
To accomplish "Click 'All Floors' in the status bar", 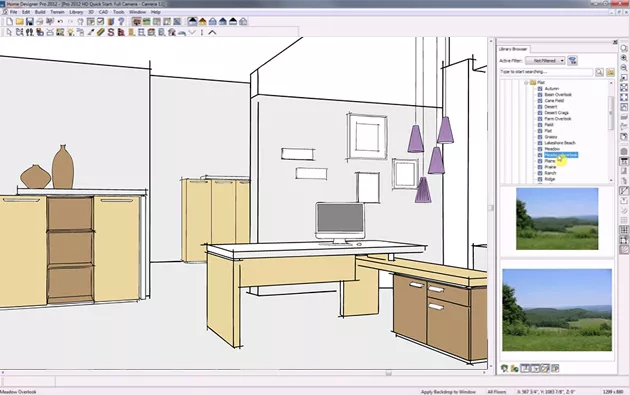I will (x=496, y=391).
